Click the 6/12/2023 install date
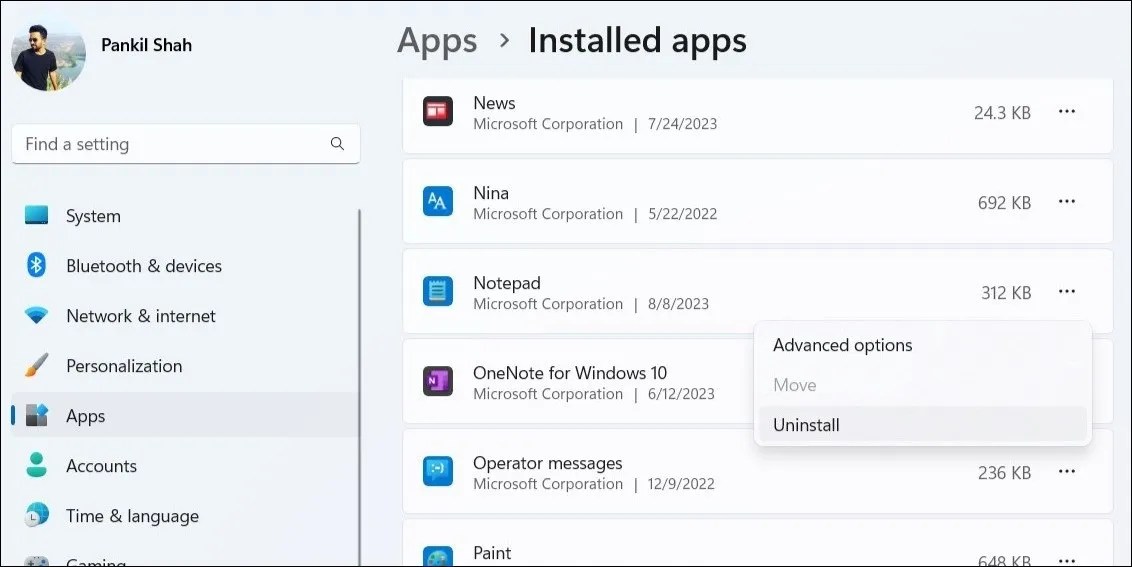This screenshot has height=567, width=1132. pyautogui.click(x=681, y=394)
